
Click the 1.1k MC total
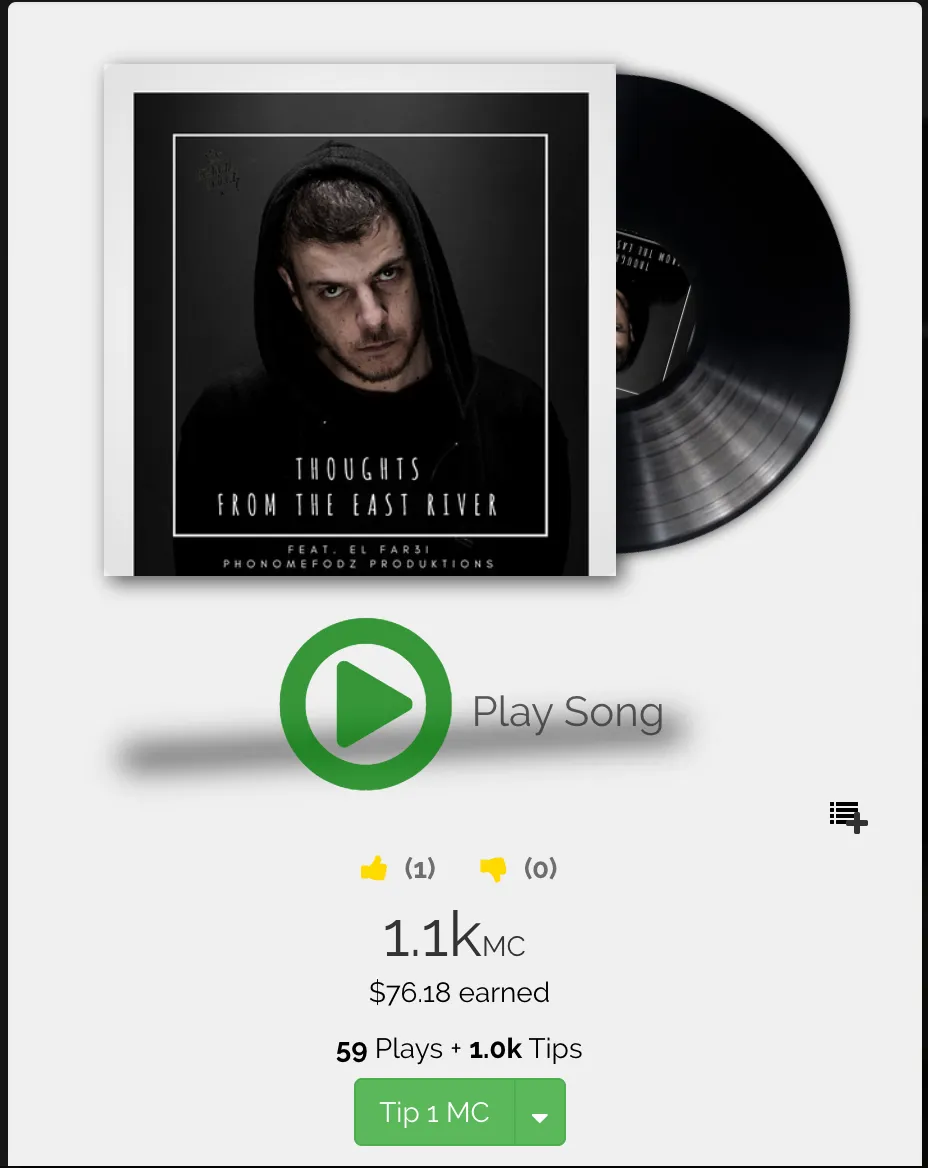pyautogui.click(x=454, y=937)
